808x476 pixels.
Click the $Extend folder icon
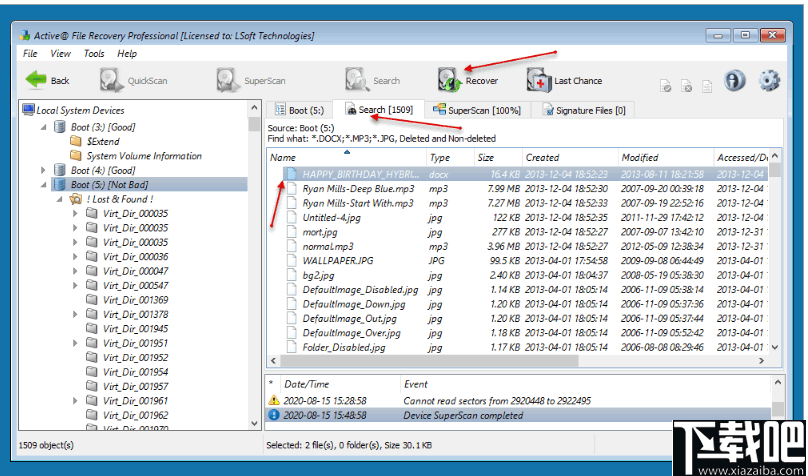pyautogui.click(x=76, y=141)
